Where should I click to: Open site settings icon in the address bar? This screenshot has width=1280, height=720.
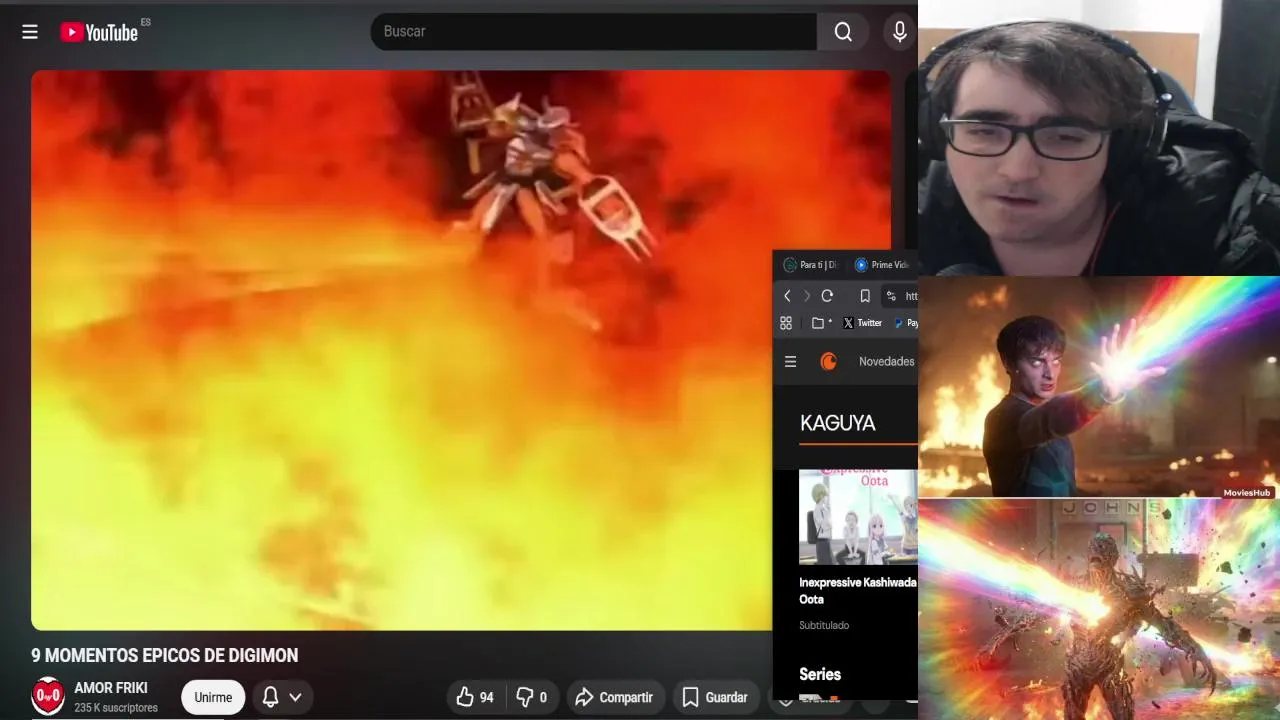click(891, 296)
